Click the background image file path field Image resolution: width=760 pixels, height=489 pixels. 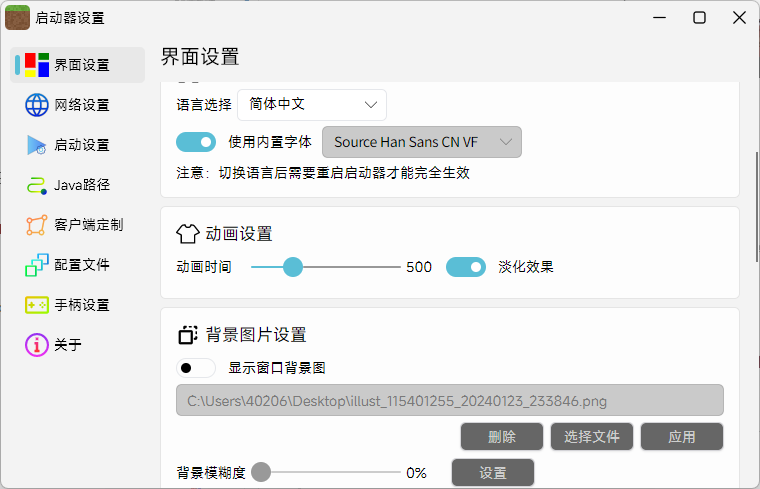pyautogui.click(x=449, y=401)
